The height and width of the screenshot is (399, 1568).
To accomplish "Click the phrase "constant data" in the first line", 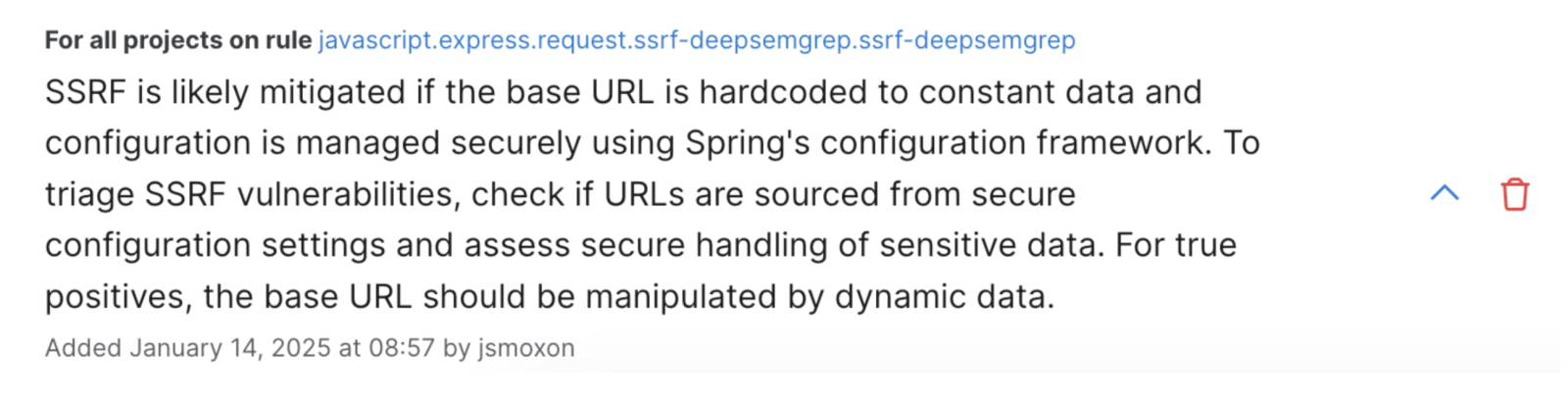I will point(1026,92).
